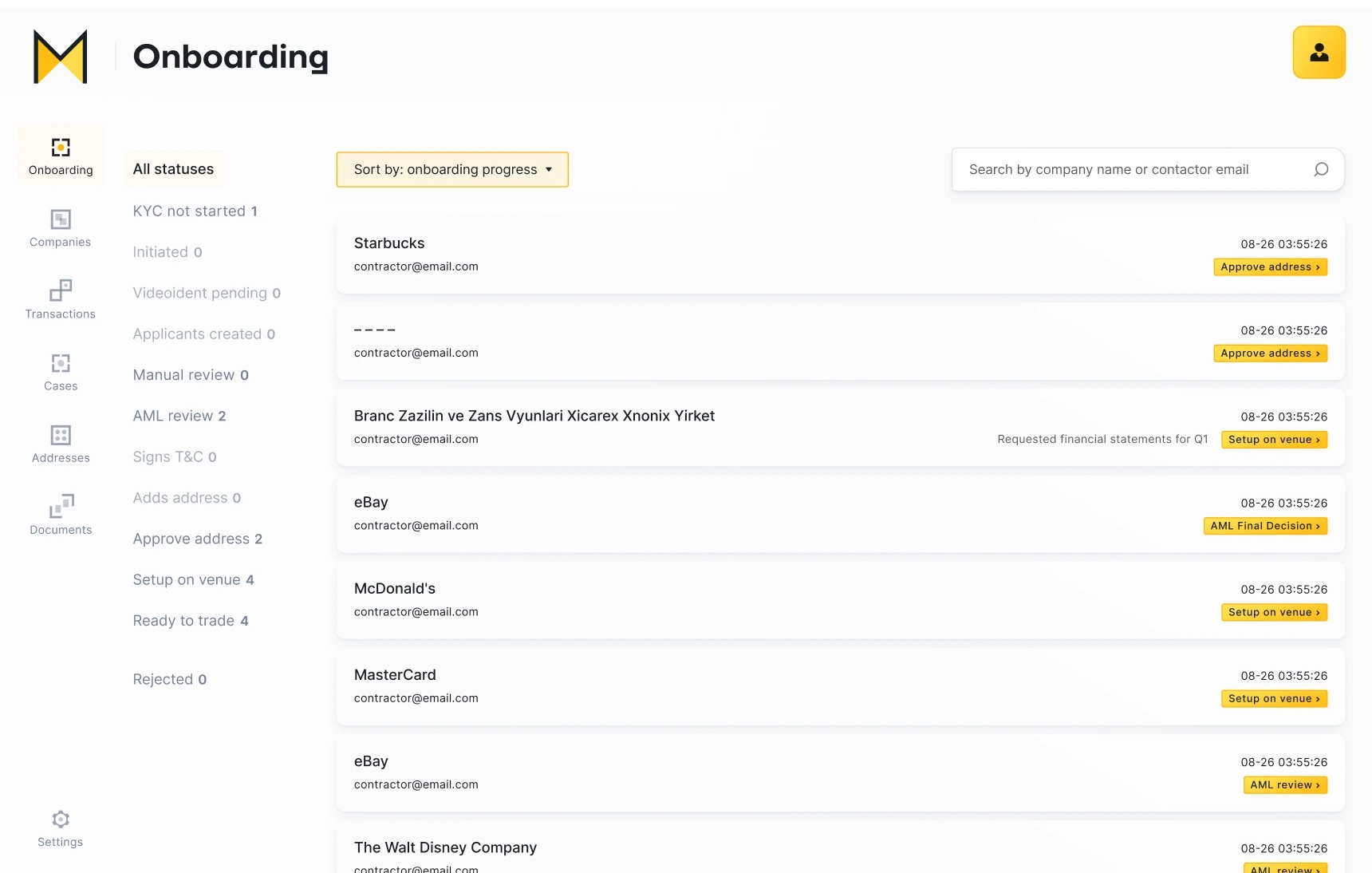Click the user profile avatar button
The width and height of the screenshot is (1372, 873).
pos(1319,53)
